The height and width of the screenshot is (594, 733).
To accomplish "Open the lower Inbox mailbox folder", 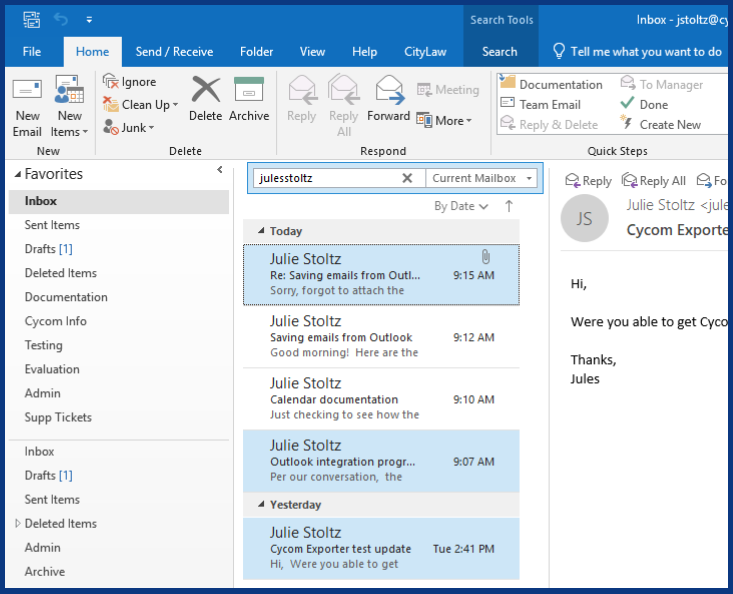I will pyautogui.click(x=119, y=451).
